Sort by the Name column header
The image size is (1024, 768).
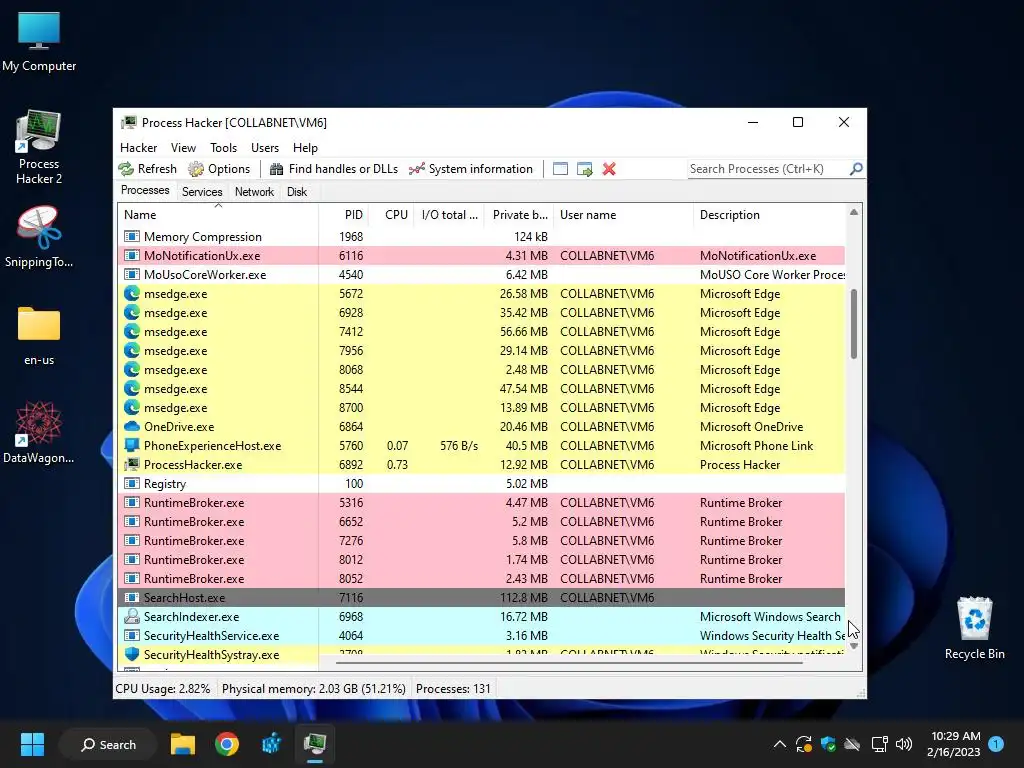[x=217, y=215]
